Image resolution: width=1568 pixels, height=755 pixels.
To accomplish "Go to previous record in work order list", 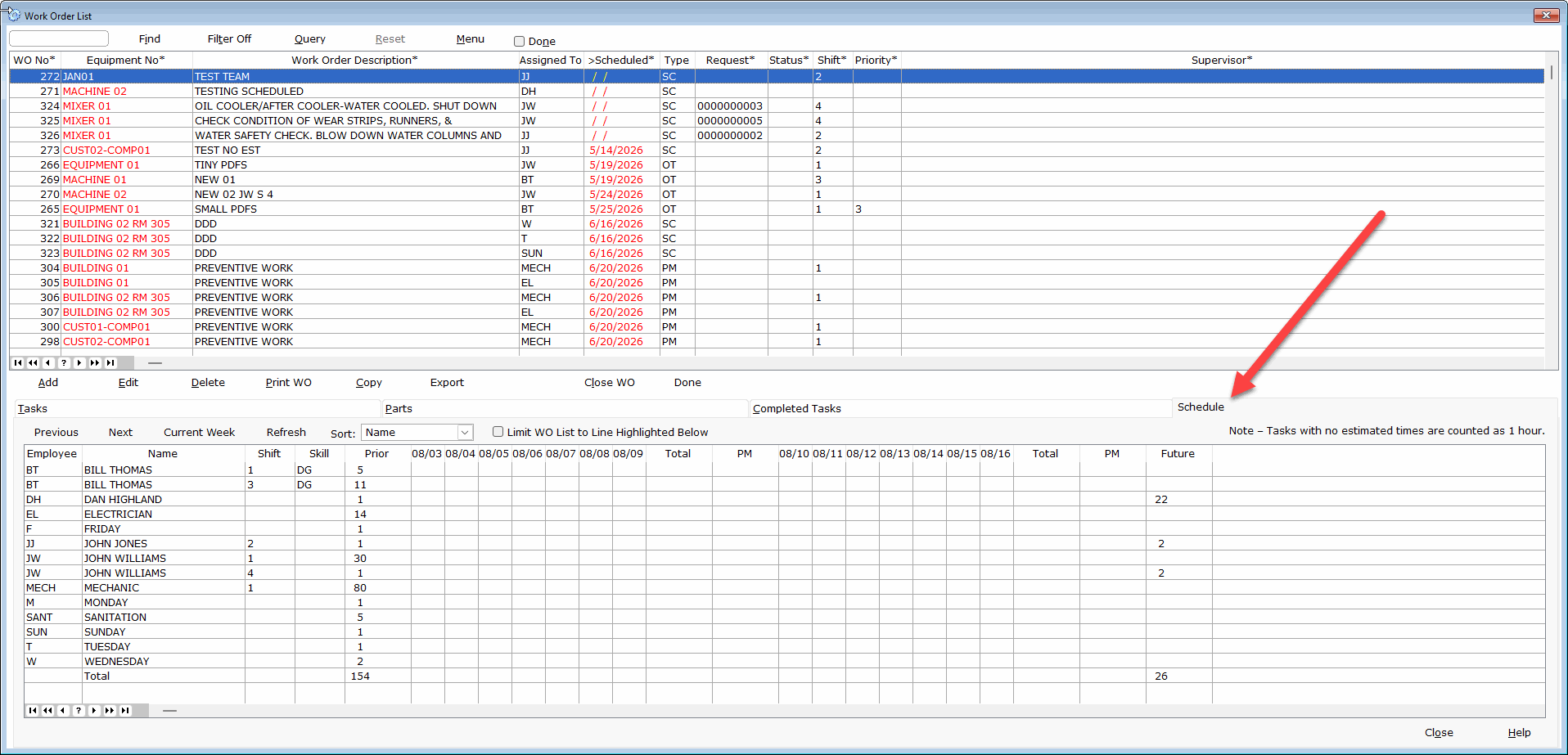I will tap(48, 362).
